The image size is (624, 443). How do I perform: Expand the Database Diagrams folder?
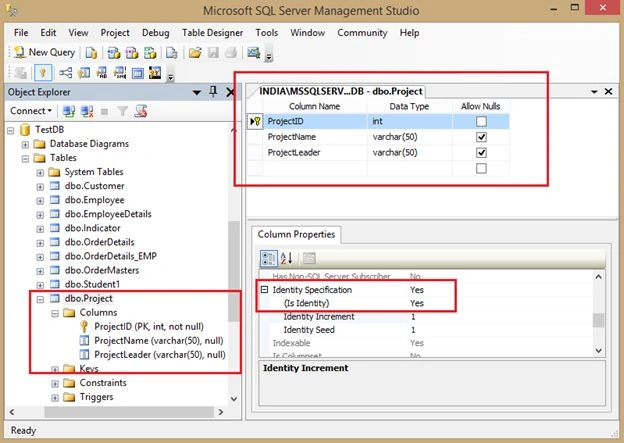pos(25,144)
